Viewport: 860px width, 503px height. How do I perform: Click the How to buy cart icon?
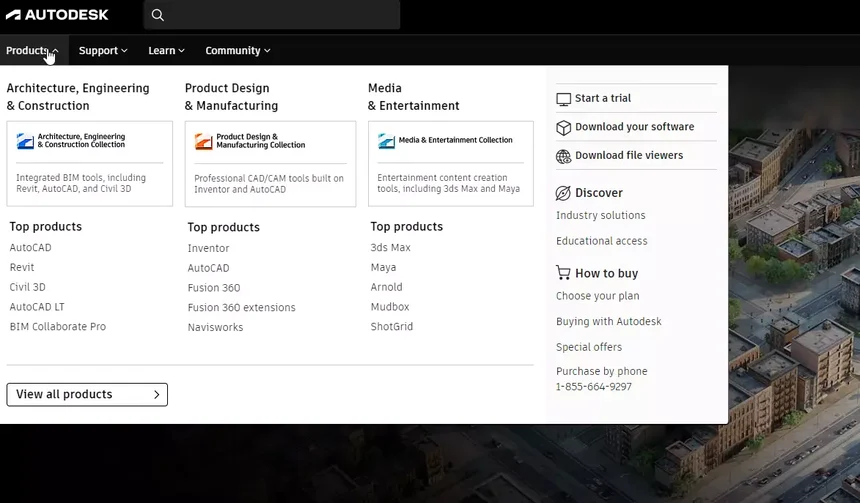pos(563,273)
